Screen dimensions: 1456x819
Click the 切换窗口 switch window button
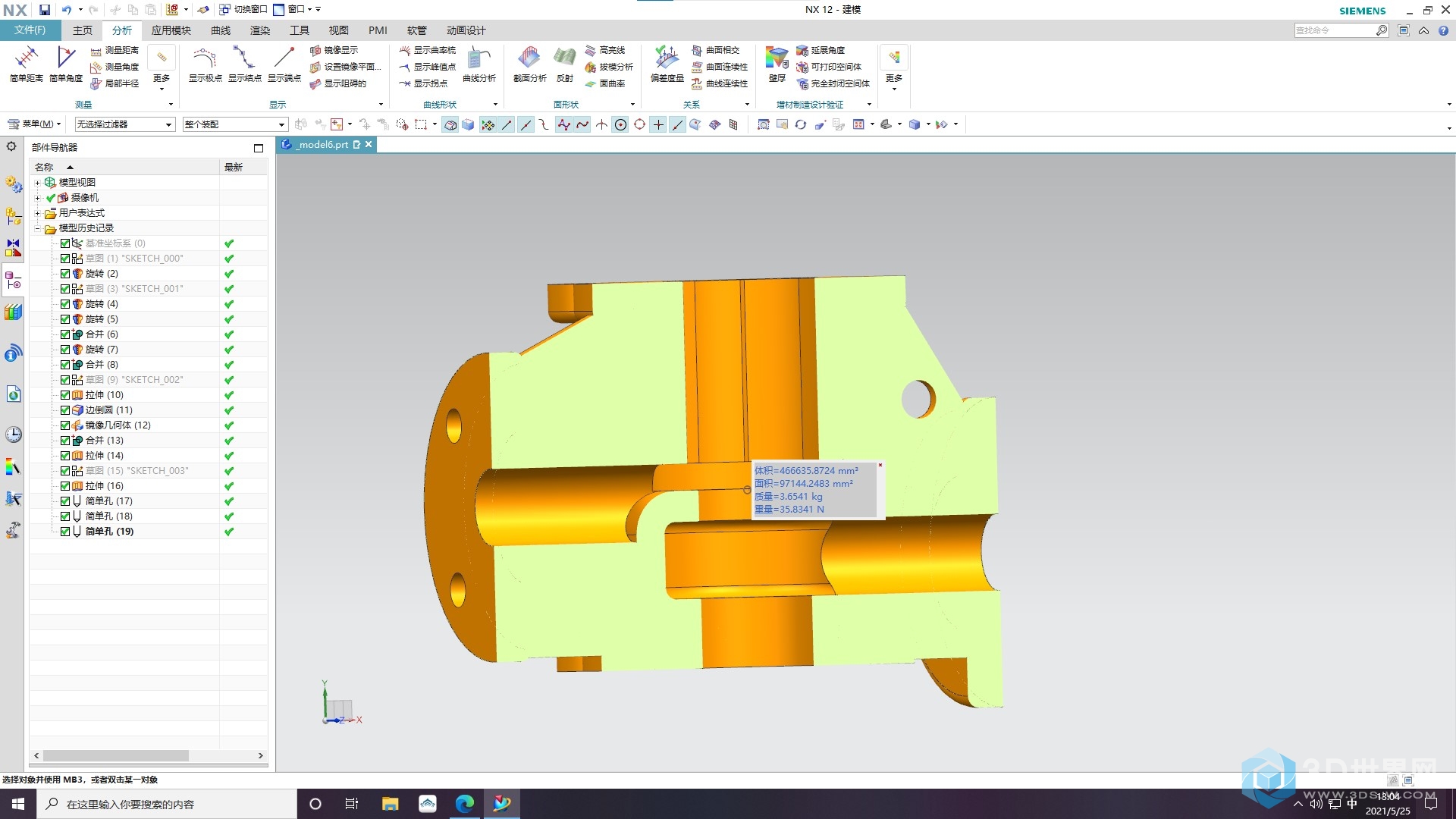(x=243, y=10)
